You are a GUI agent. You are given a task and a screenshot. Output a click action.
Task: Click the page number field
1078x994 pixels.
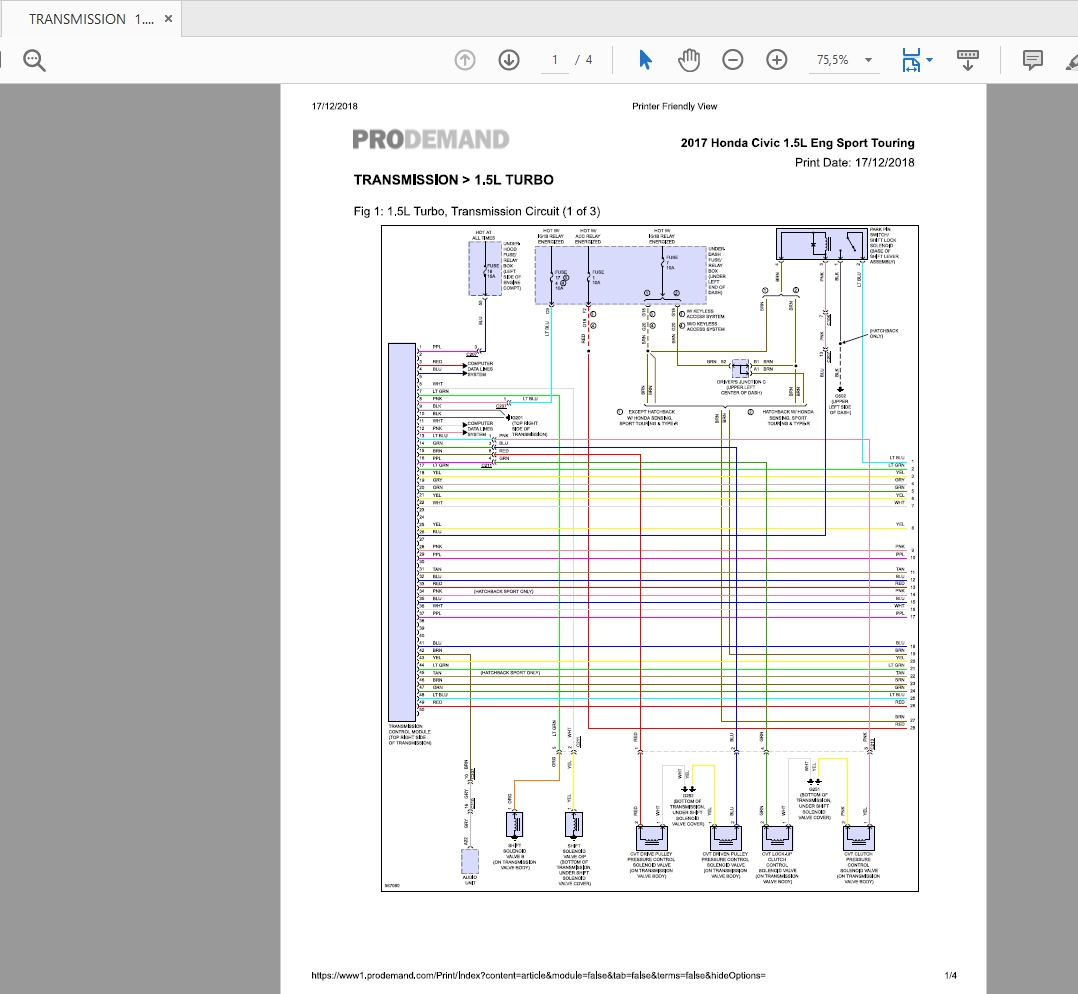555,60
